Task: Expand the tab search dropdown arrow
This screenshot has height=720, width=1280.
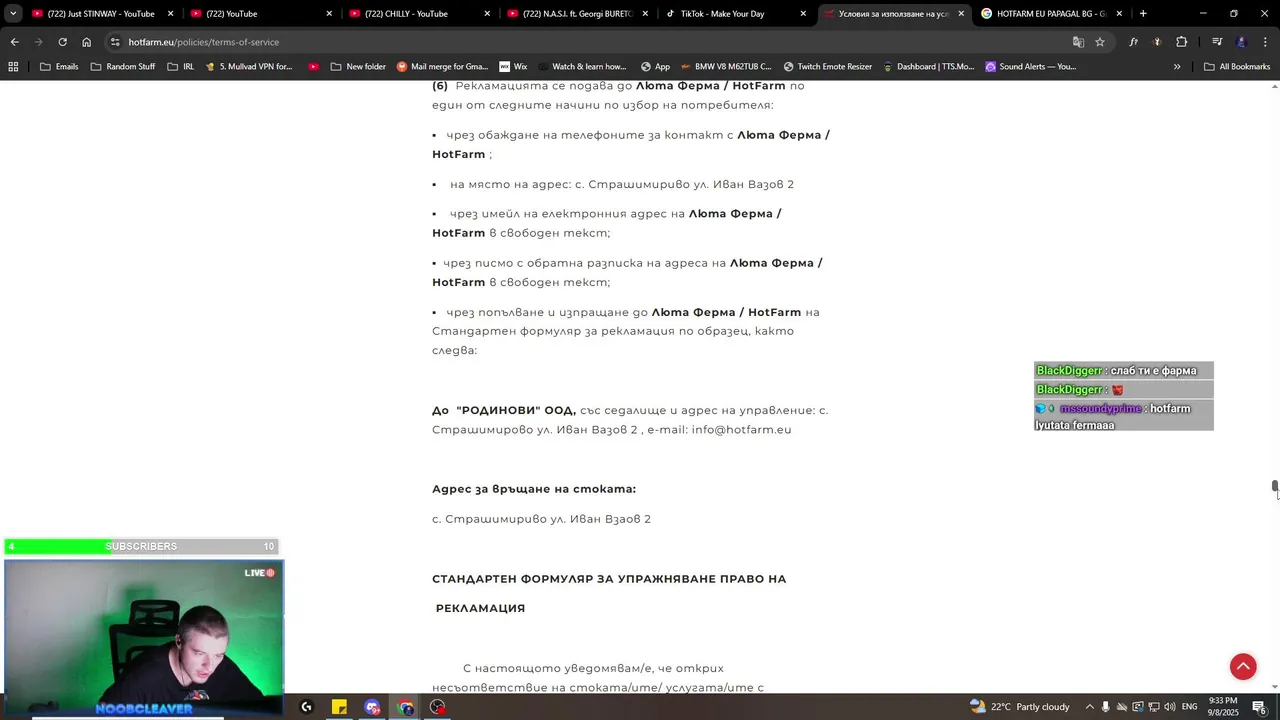Action: (x=13, y=14)
